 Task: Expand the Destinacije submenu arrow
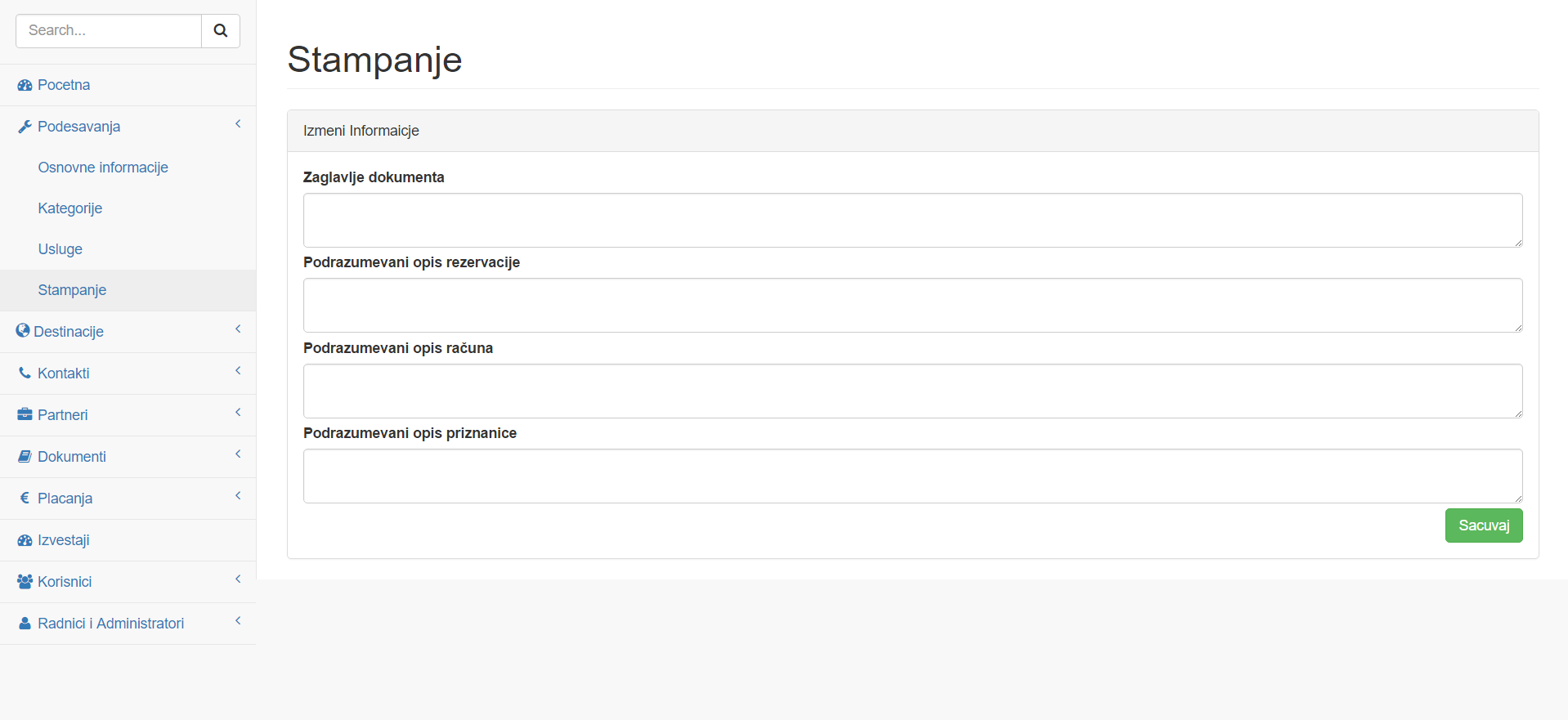coord(238,329)
